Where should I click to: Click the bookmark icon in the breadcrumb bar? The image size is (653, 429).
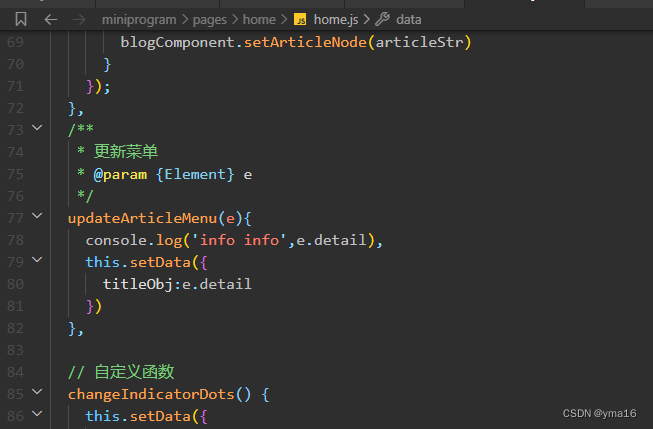pos(21,19)
